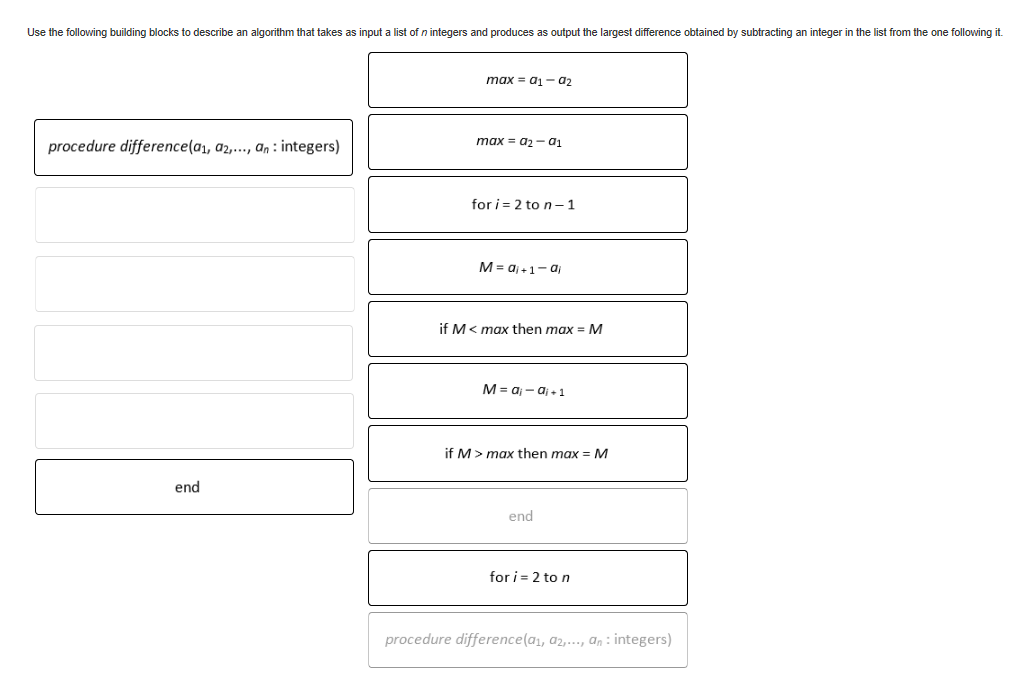
Task: Select the "if M < max then max = M" block
Action: point(528,328)
